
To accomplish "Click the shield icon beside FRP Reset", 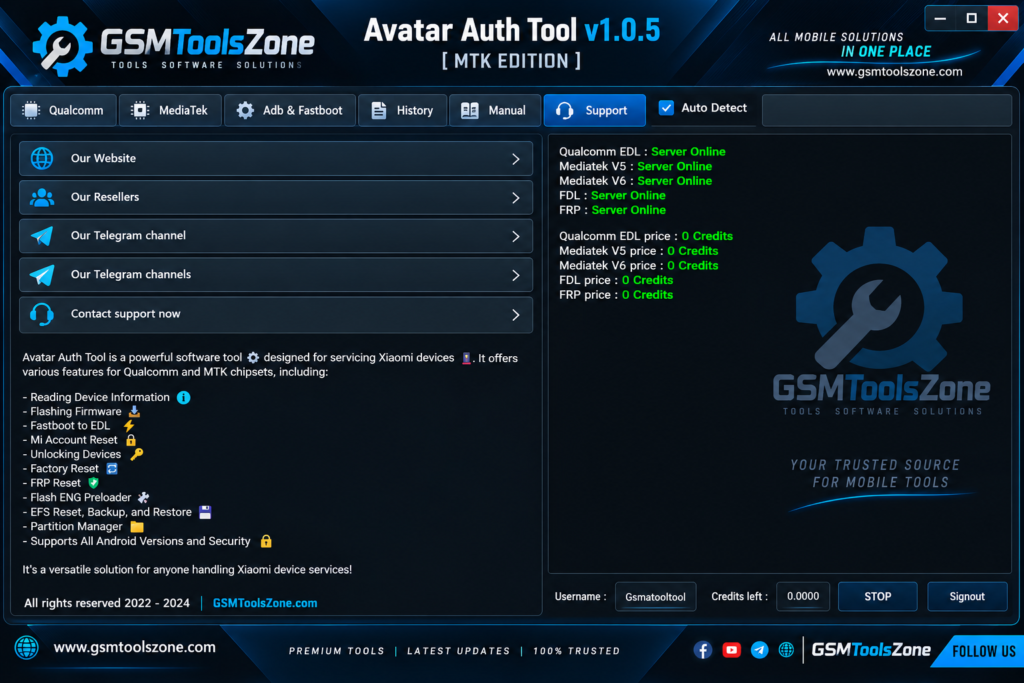I will [93, 483].
